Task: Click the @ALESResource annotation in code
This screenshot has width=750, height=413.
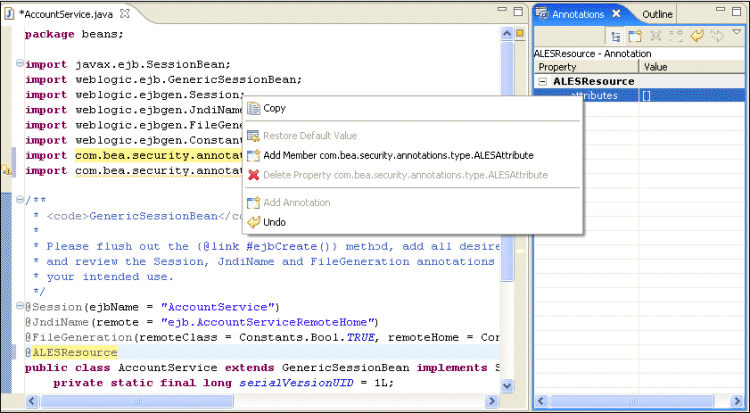Action: 71,353
